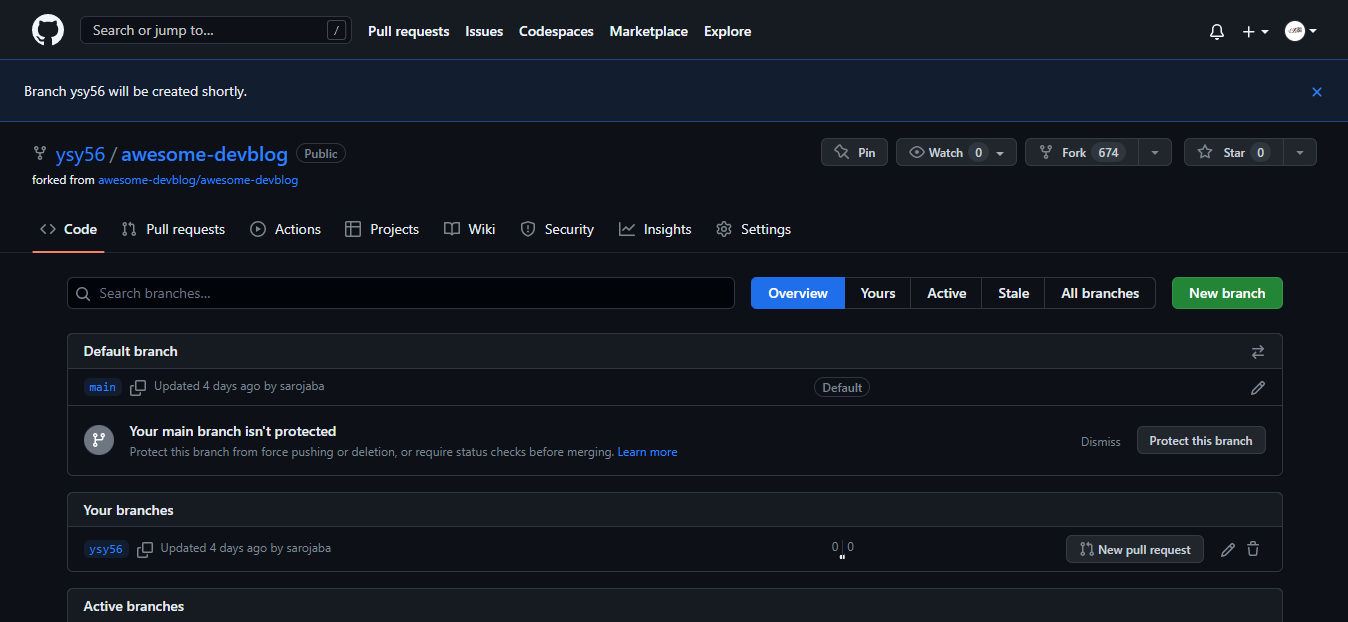1348x622 pixels.
Task: Open the main branch label
Action: [103, 387]
